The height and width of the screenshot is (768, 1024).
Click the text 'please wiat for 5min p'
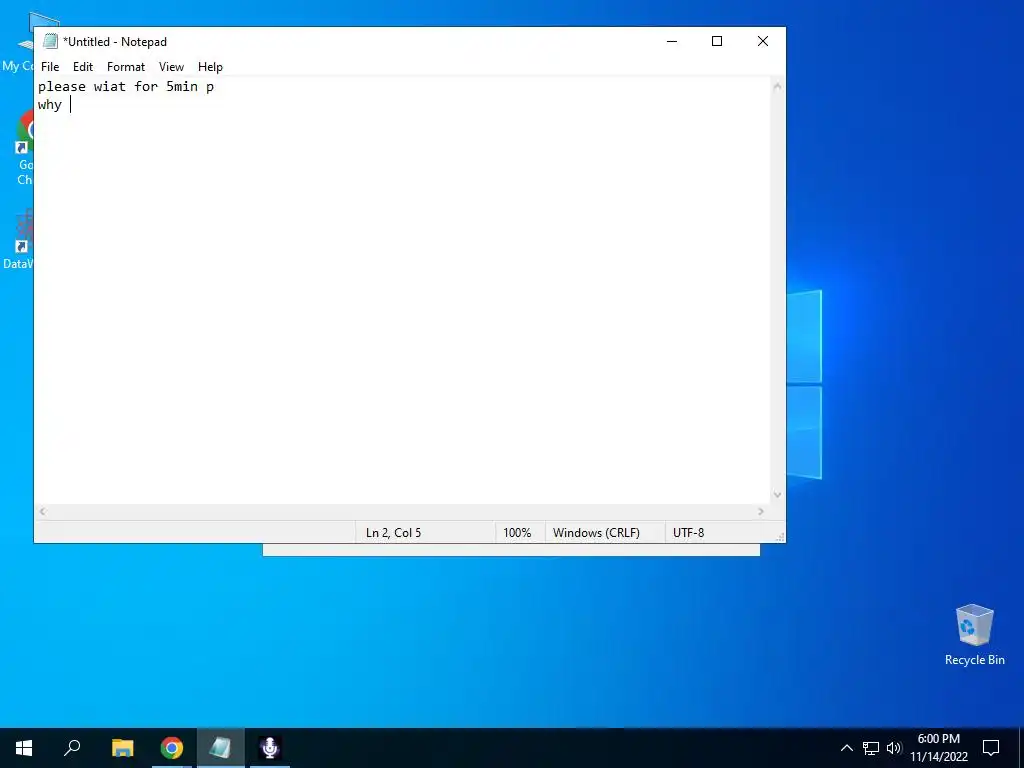coord(126,87)
